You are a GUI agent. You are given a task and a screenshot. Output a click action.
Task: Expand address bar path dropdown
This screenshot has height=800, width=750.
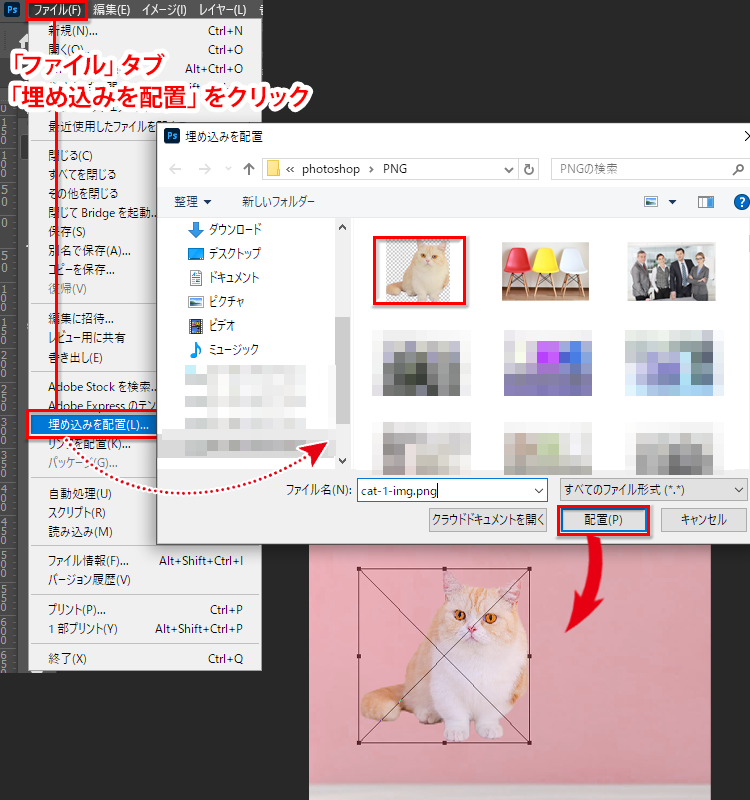click(509, 170)
